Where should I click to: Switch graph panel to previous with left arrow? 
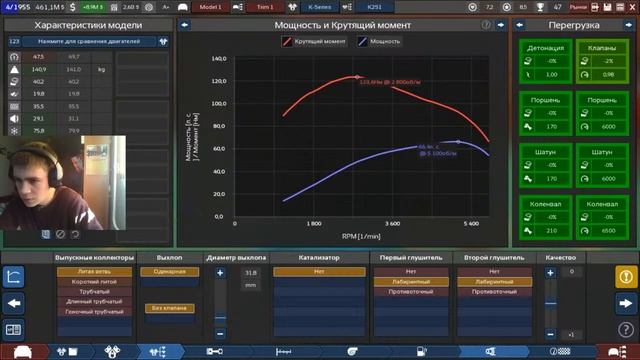coord(184,25)
